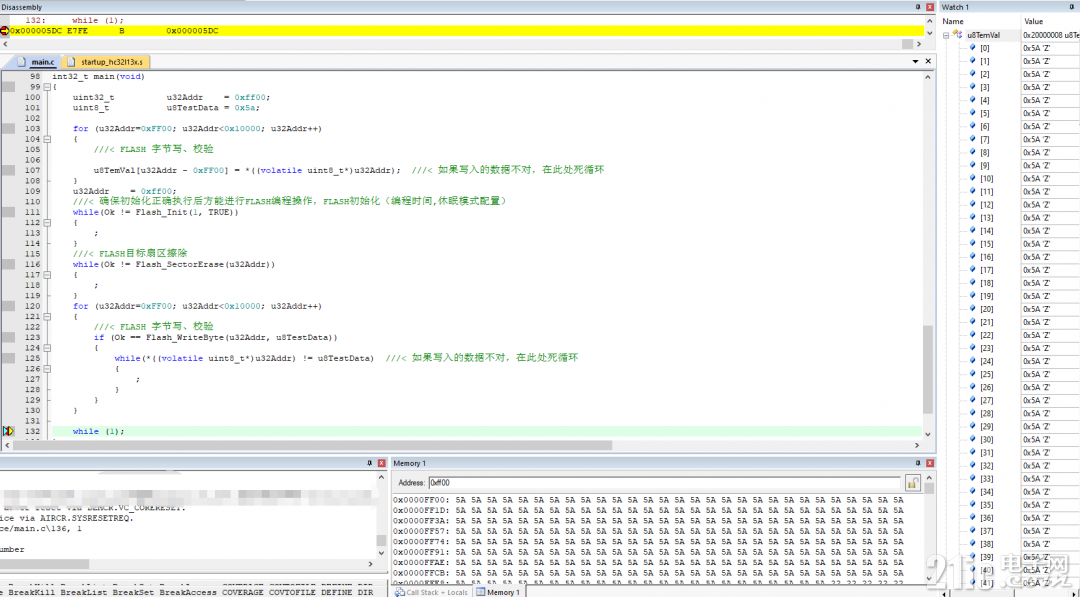The width and height of the screenshot is (1080, 597).
Task: Click the Command output horizontal scrollbar thumb
Action: (45, 564)
